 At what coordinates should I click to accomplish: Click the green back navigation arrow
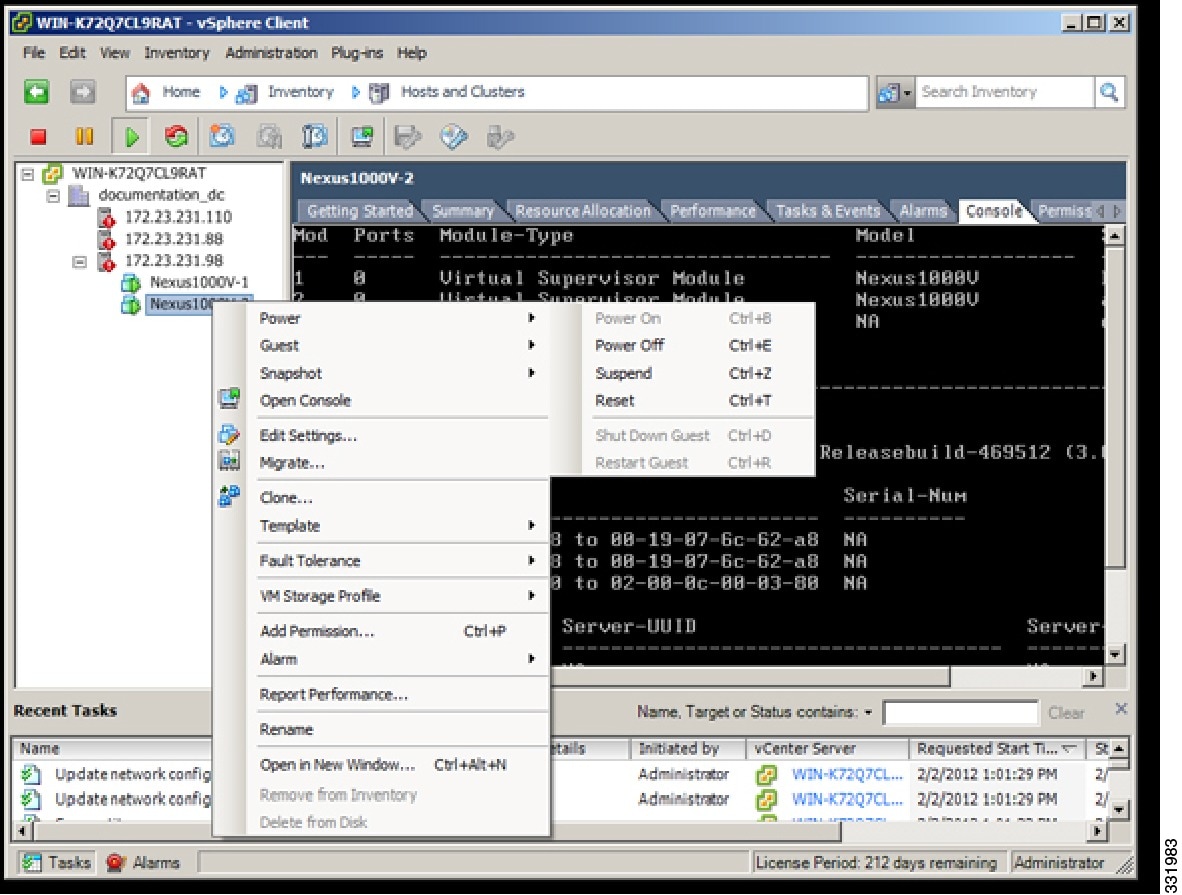coord(36,92)
